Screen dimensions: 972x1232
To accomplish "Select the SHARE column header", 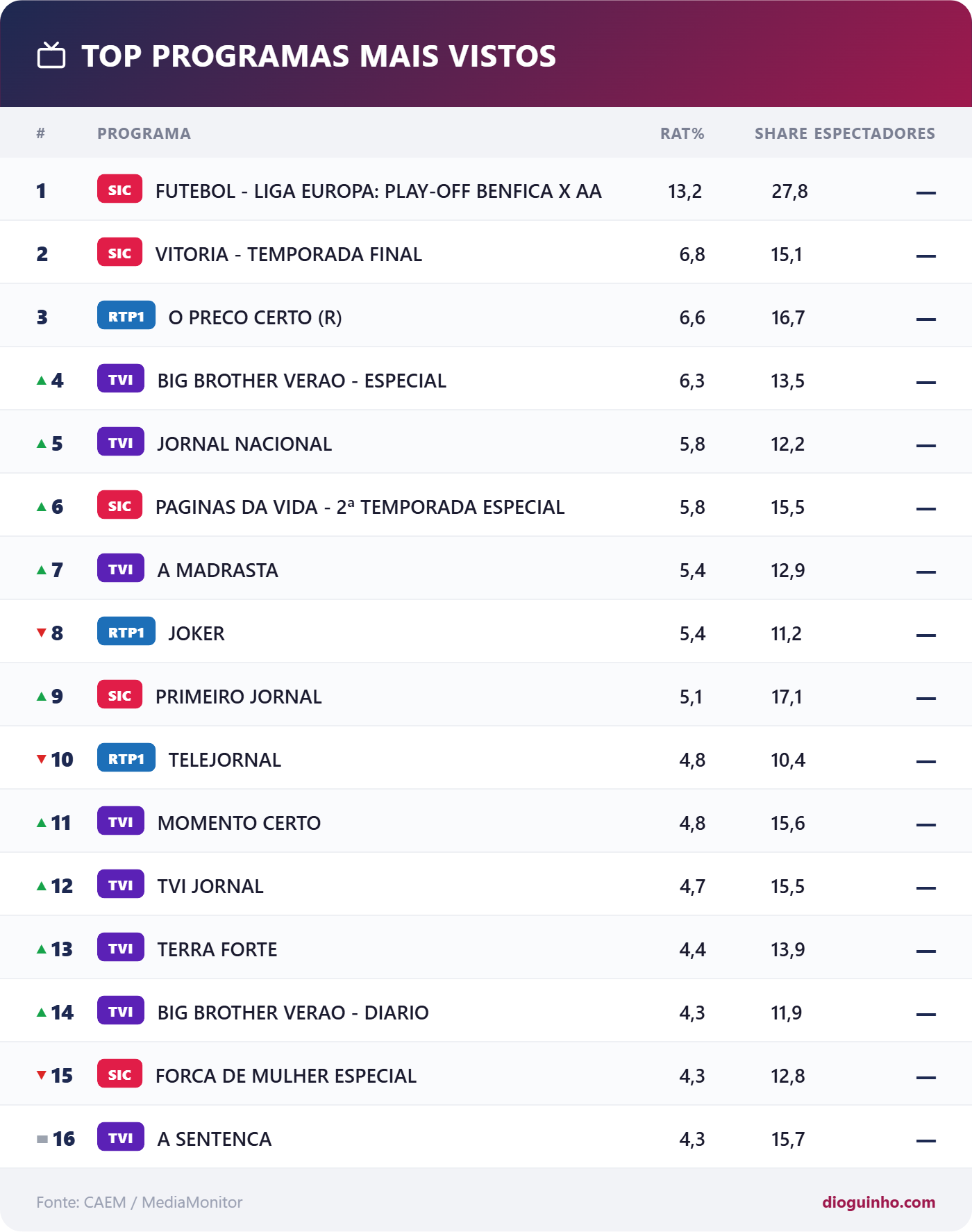I will tap(781, 133).
